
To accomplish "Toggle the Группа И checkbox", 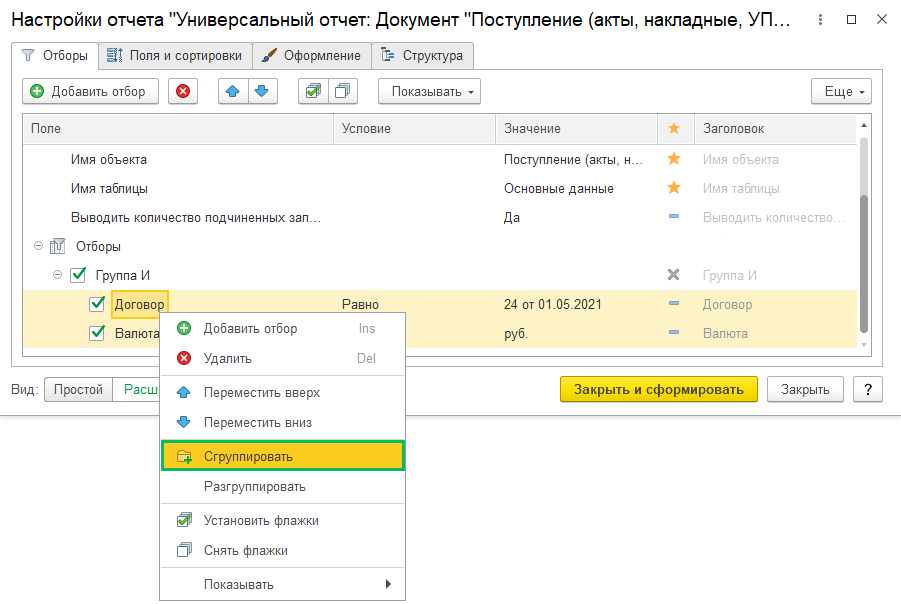I will tap(78, 275).
